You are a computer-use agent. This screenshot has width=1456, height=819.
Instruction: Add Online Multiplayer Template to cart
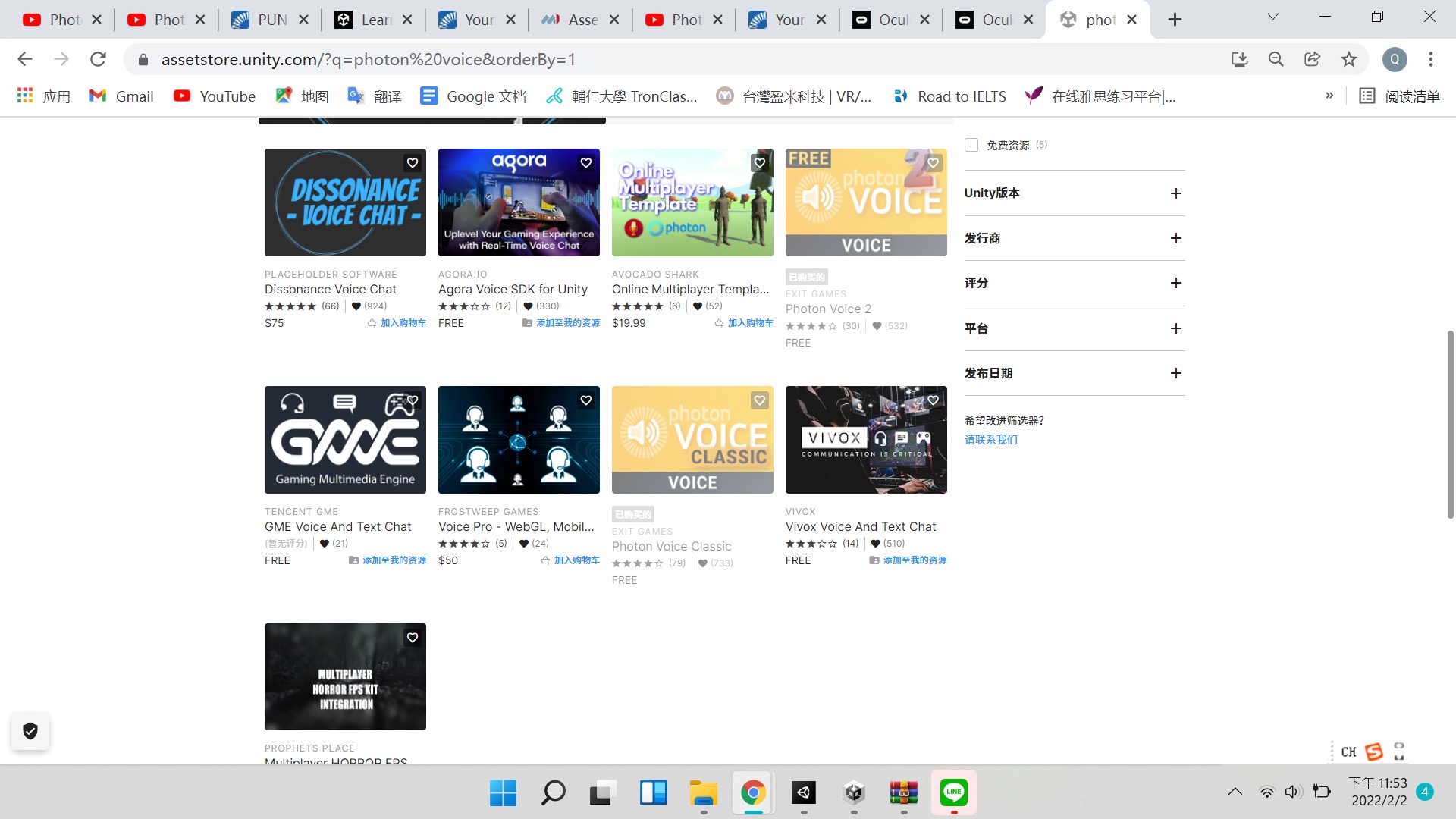[744, 323]
